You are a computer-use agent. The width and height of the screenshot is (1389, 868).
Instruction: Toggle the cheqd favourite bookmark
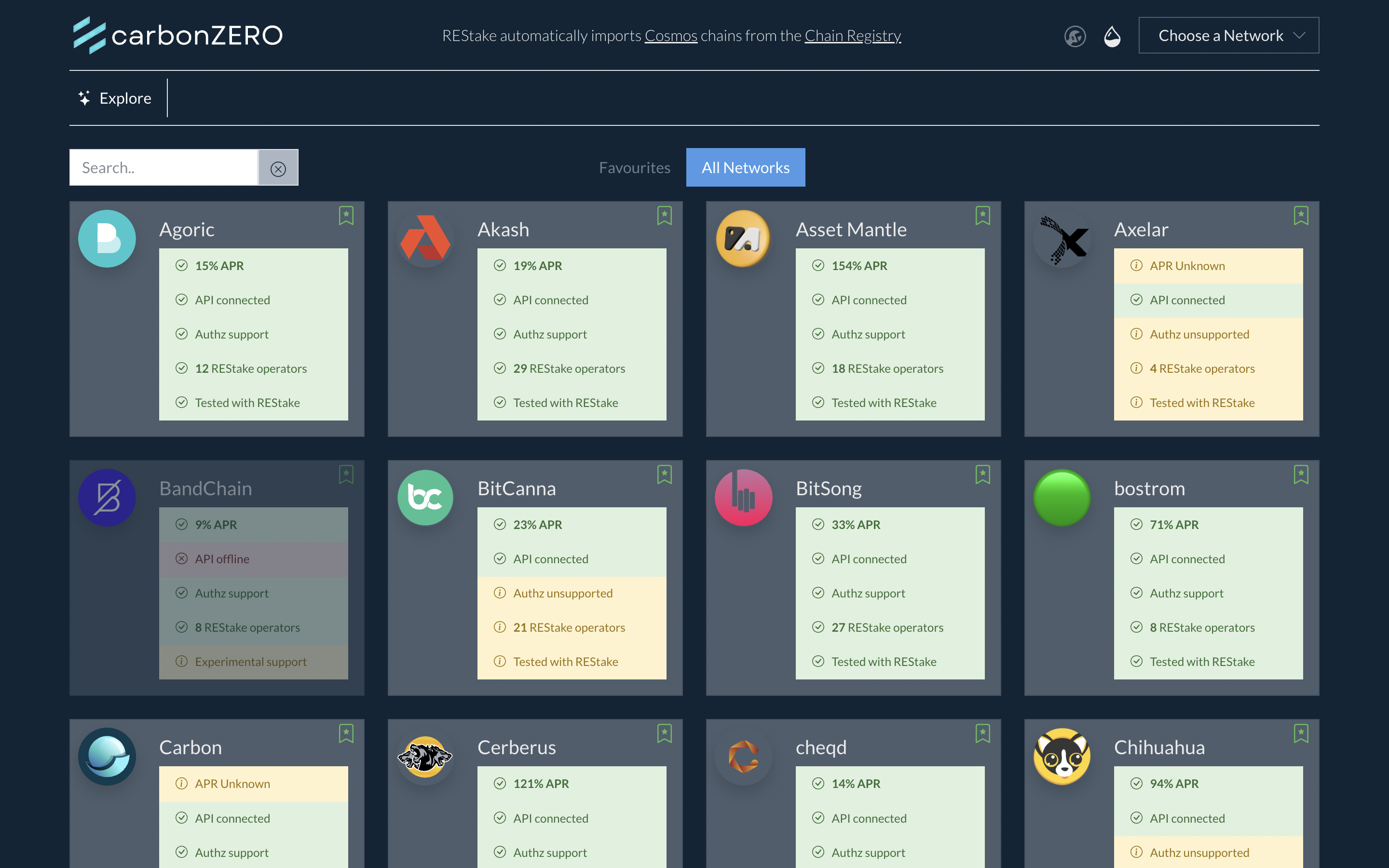[982, 733]
